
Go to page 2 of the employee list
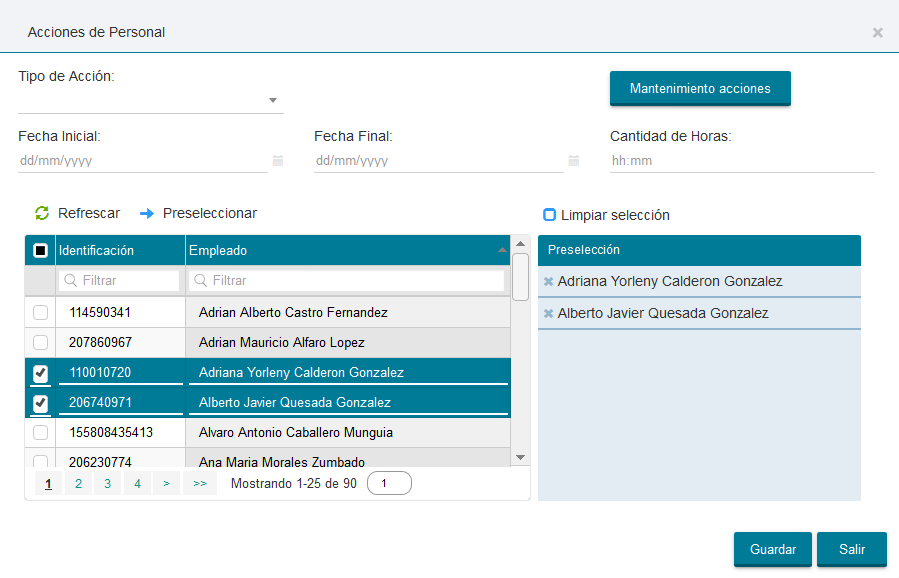tap(78, 484)
